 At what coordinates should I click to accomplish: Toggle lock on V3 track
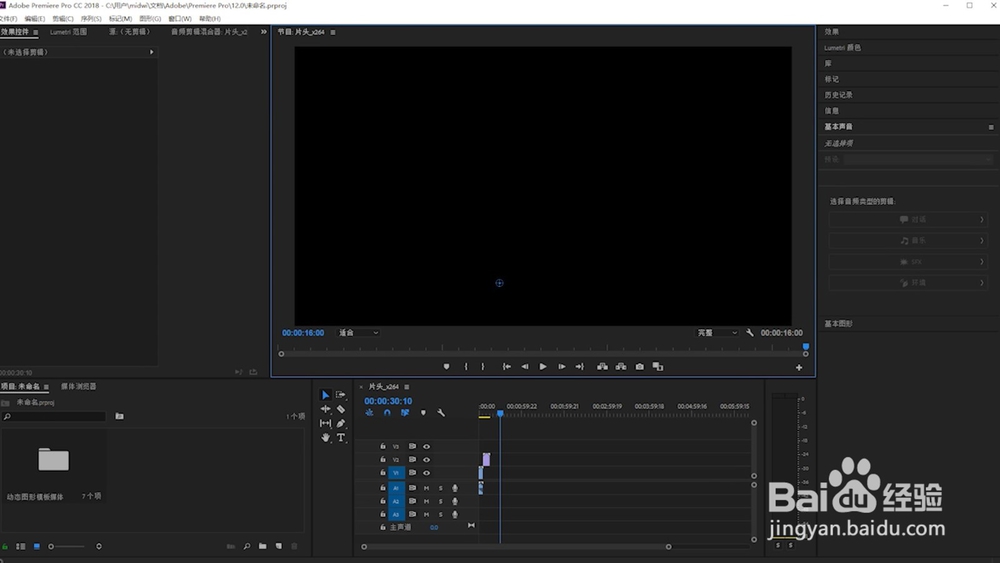[383, 446]
